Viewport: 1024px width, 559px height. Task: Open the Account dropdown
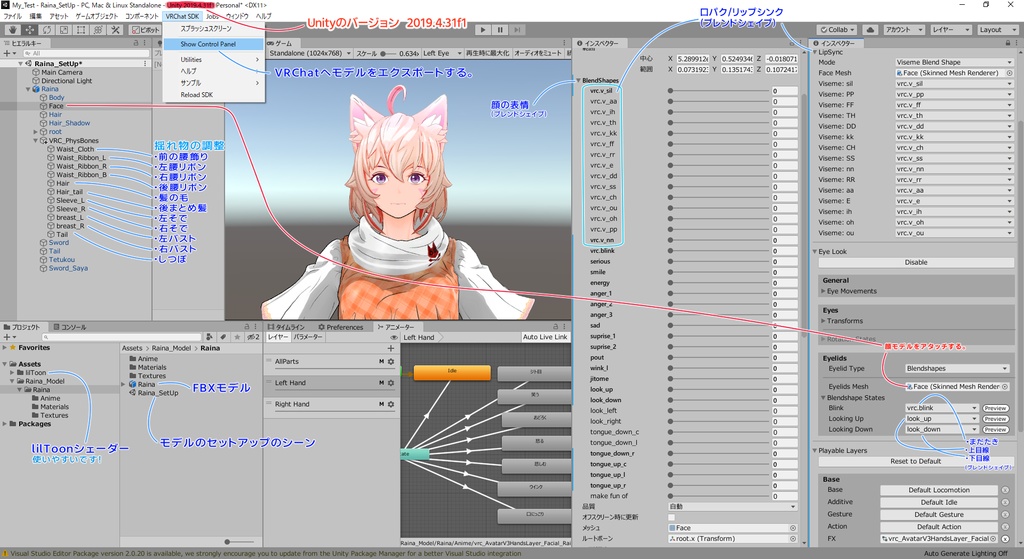pos(904,29)
